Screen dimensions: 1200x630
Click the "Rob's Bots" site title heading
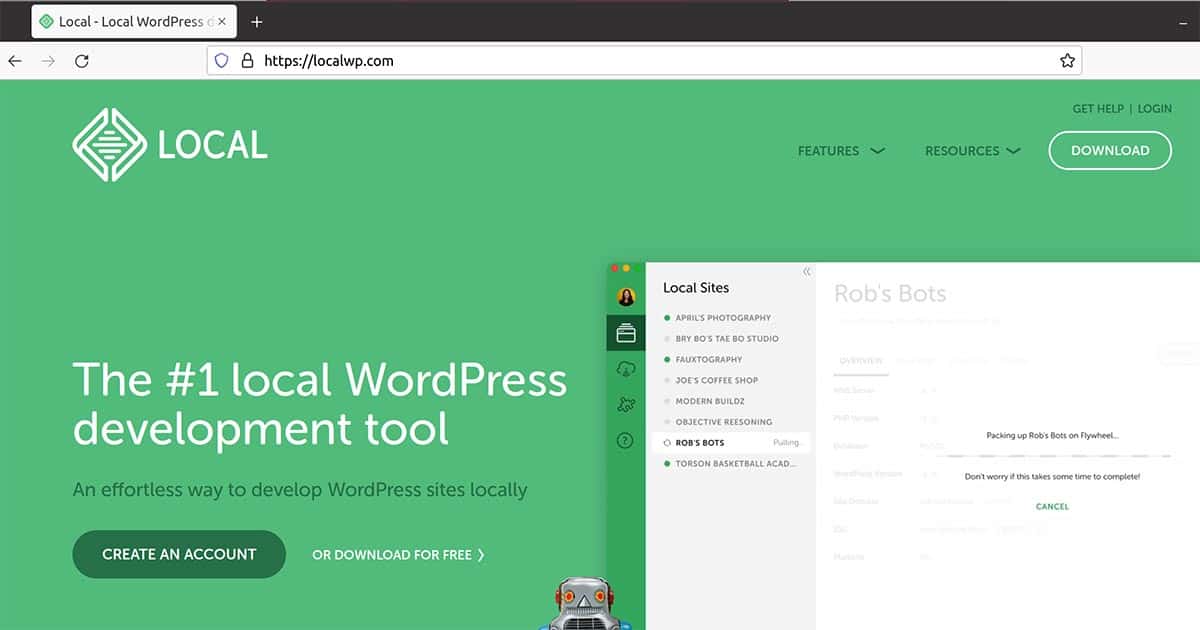(890, 294)
